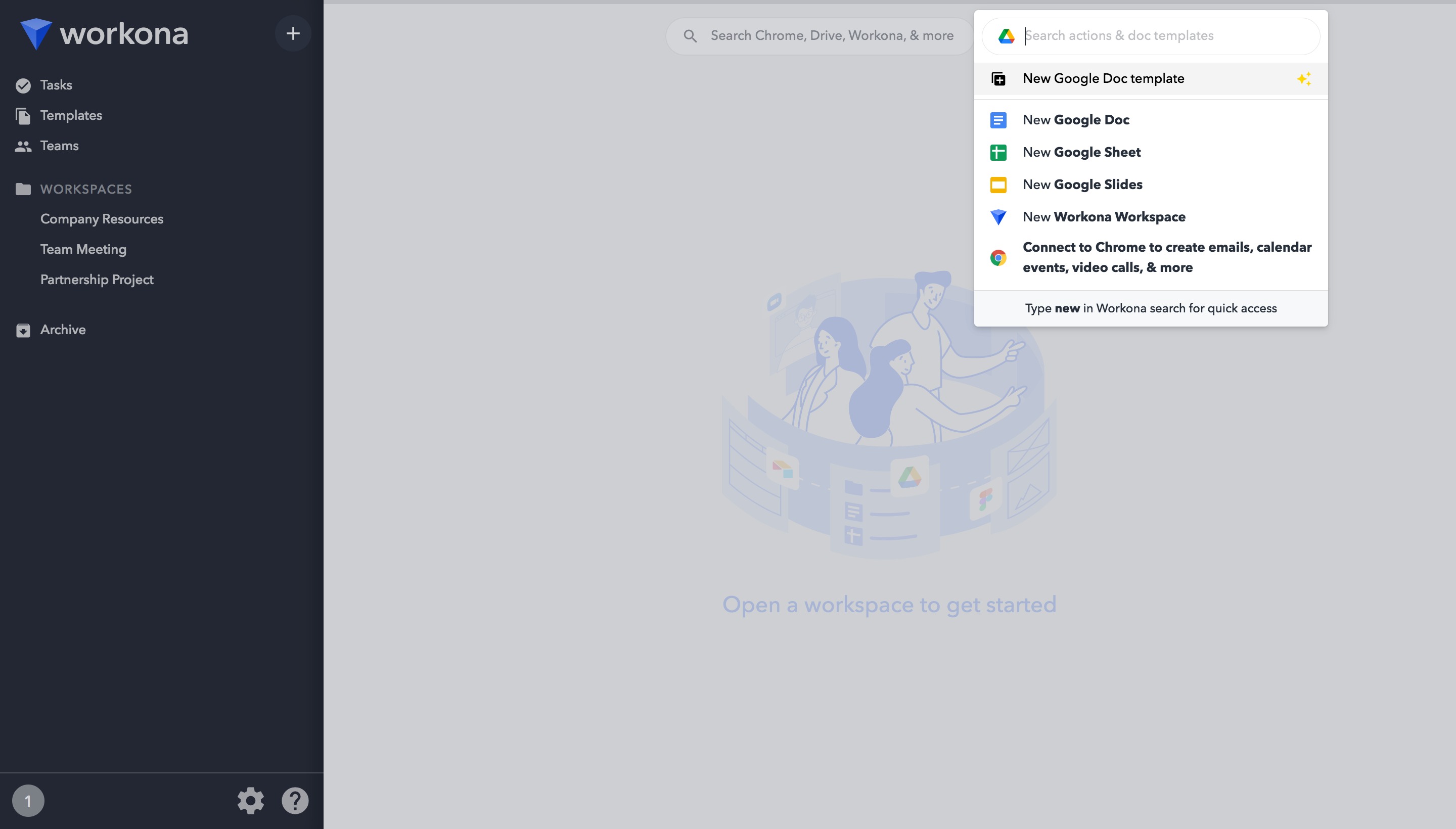The height and width of the screenshot is (829, 1456).
Task: Open Templates in the sidebar
Action: 71,116
